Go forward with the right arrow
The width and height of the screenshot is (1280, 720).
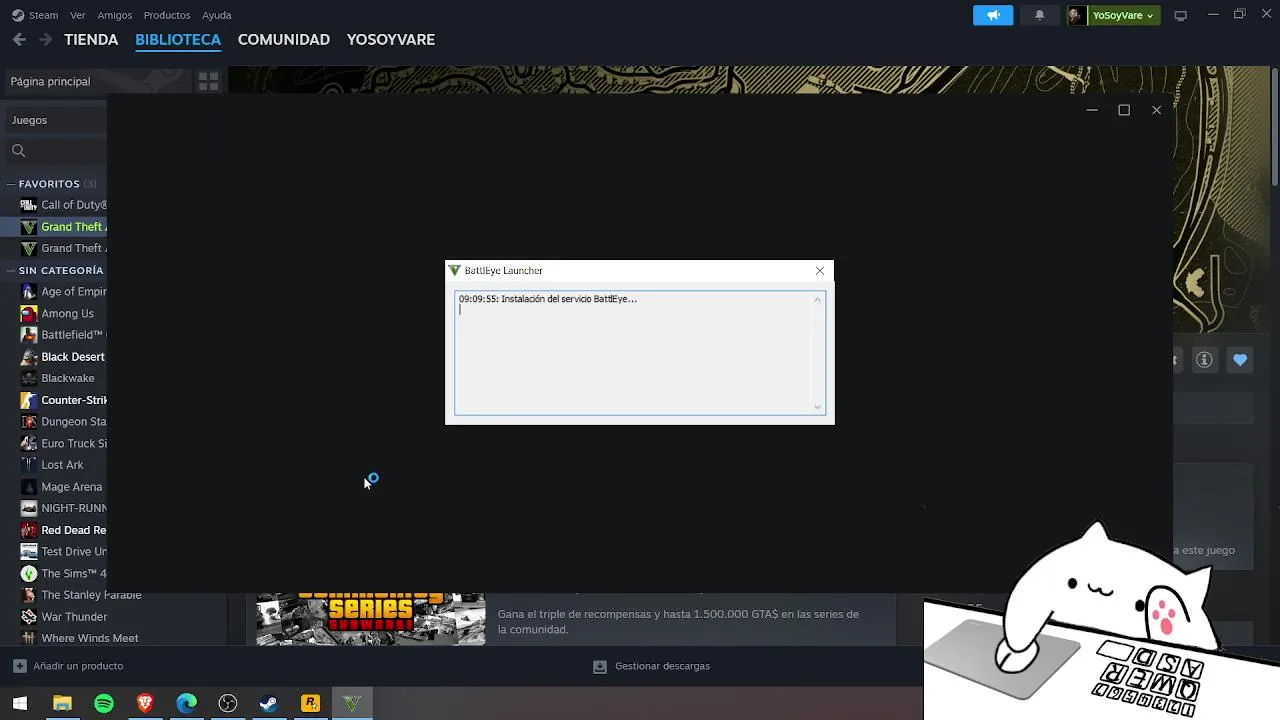coord(45,40)
